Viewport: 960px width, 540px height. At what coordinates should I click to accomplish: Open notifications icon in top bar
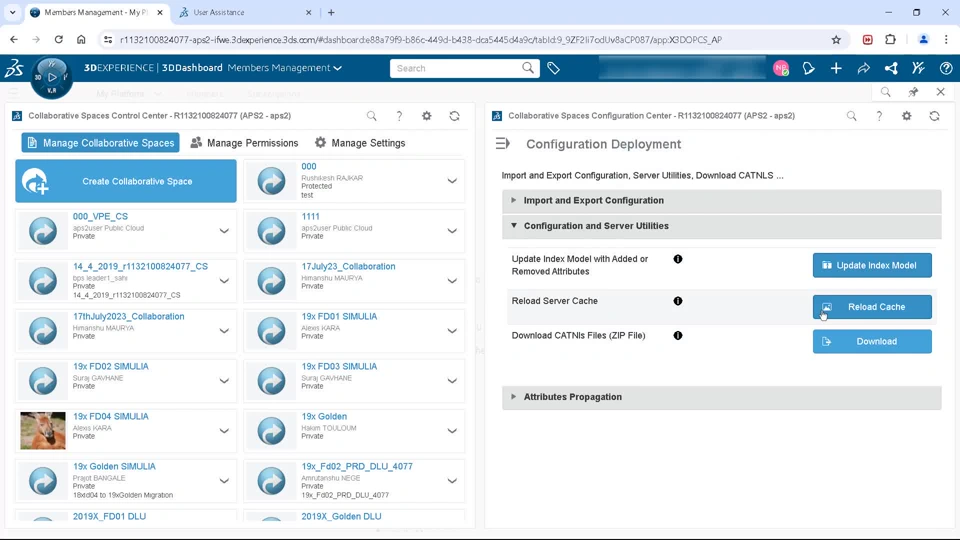point(809,69)
